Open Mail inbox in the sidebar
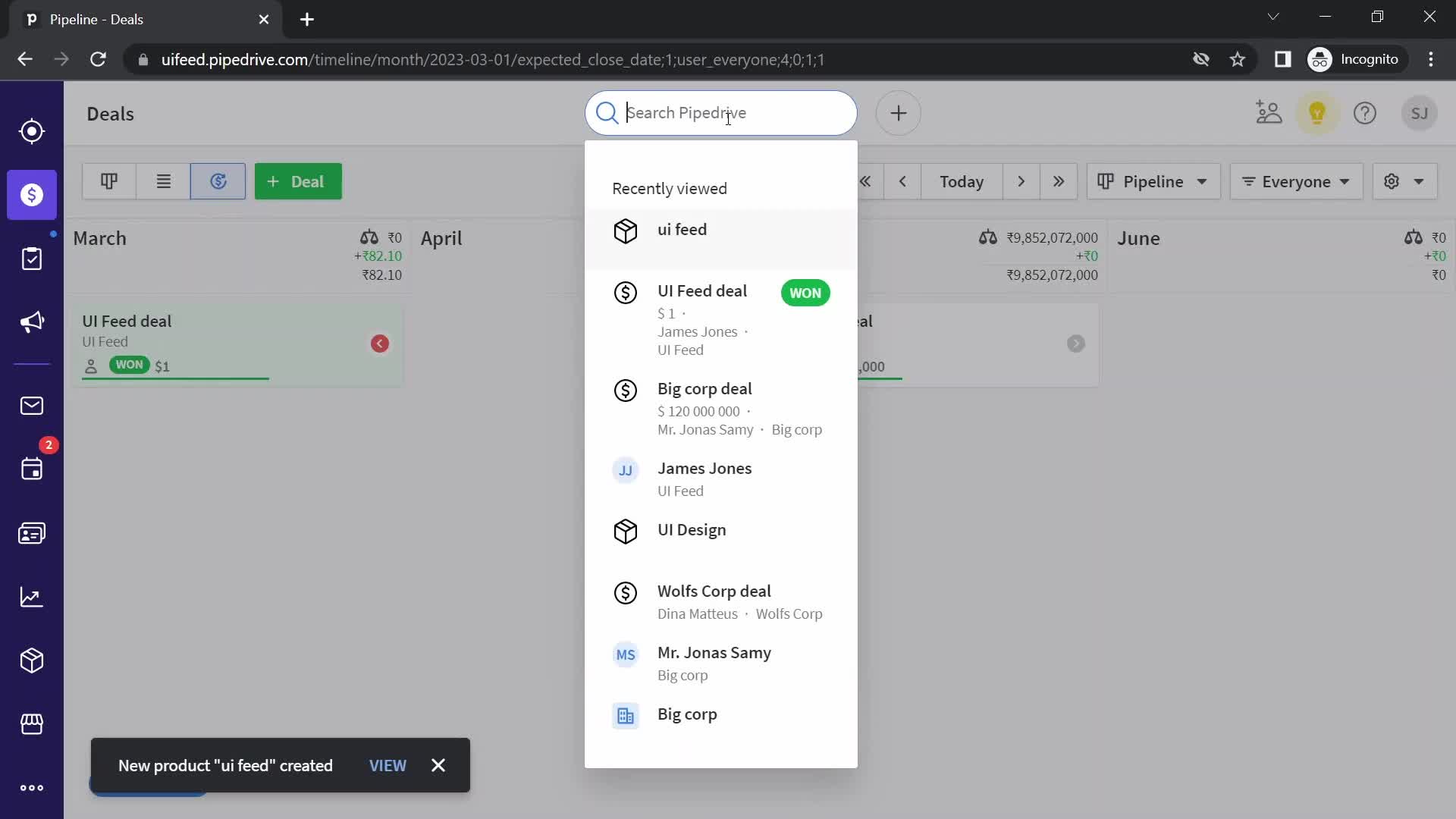 (32, 406)
